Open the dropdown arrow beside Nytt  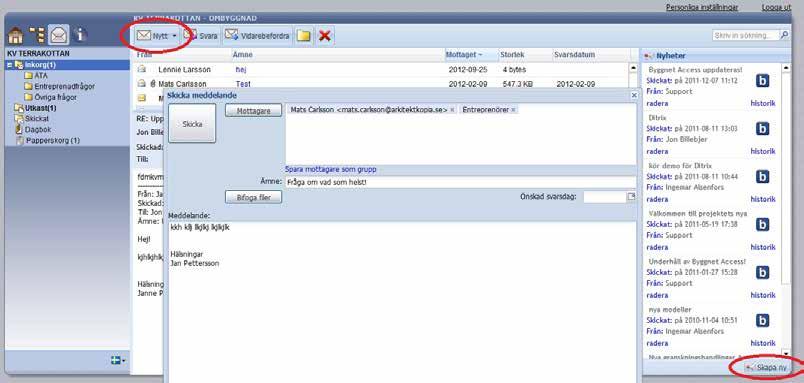pos(175,36)
